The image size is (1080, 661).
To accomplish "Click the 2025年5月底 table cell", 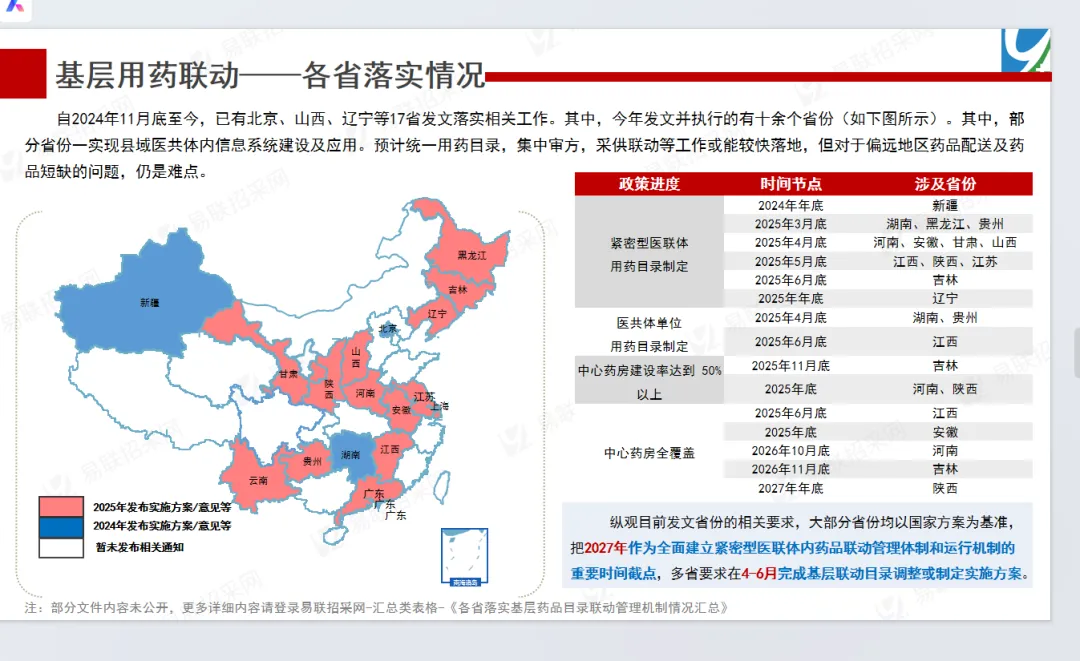I will pyautogui.click(x=791, y=262).
